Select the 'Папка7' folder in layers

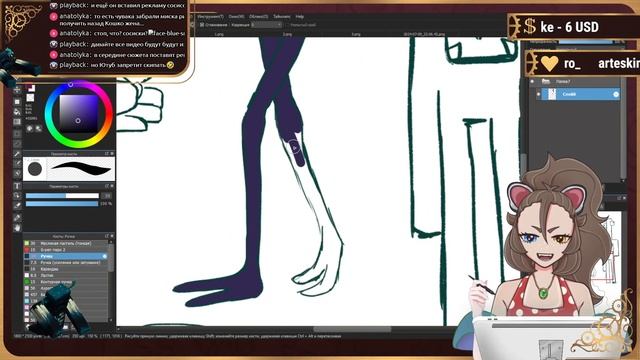tap(576, 82)
